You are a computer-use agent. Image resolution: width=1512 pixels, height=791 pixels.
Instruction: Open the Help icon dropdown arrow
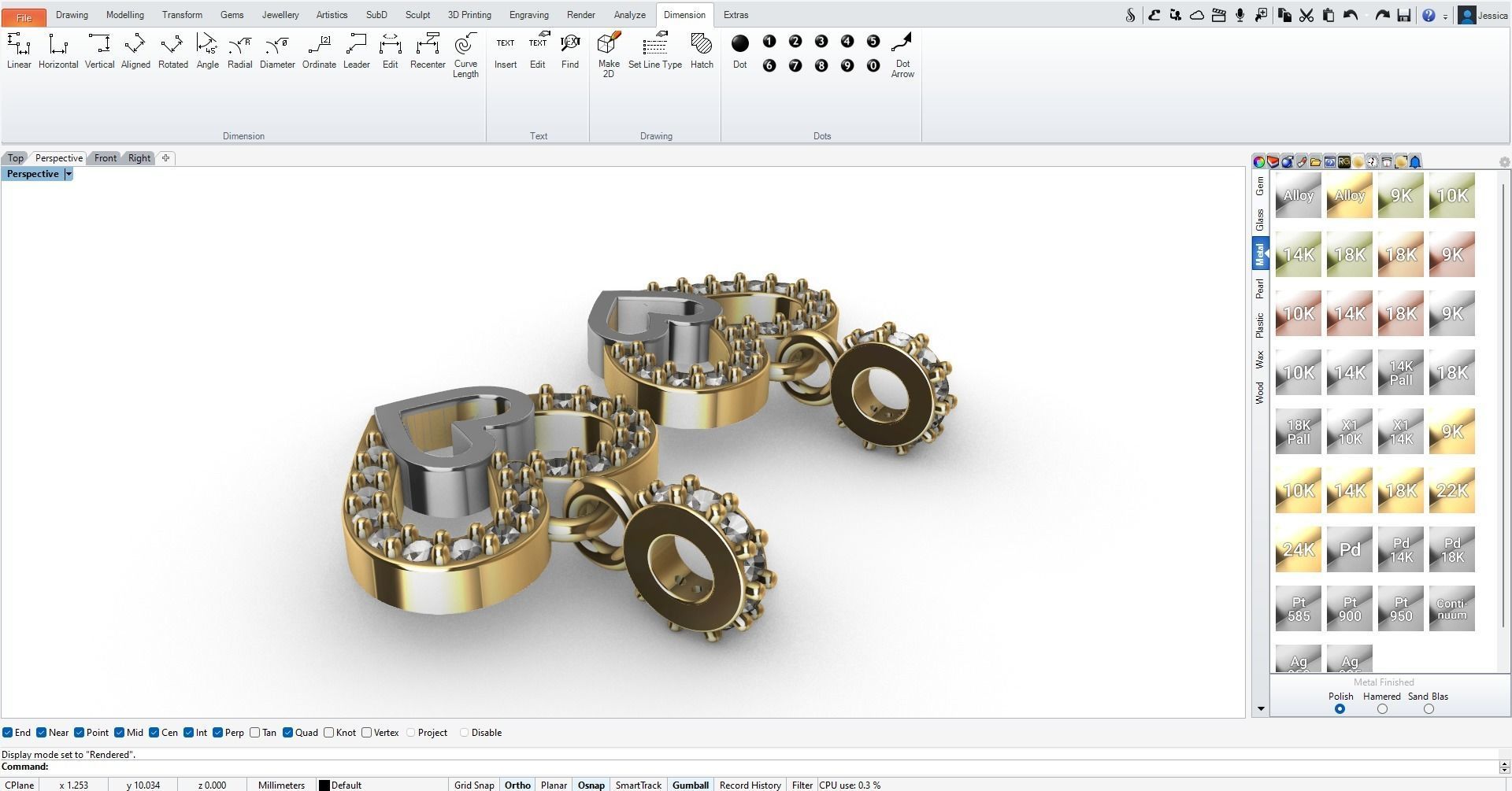[1445, 17]
